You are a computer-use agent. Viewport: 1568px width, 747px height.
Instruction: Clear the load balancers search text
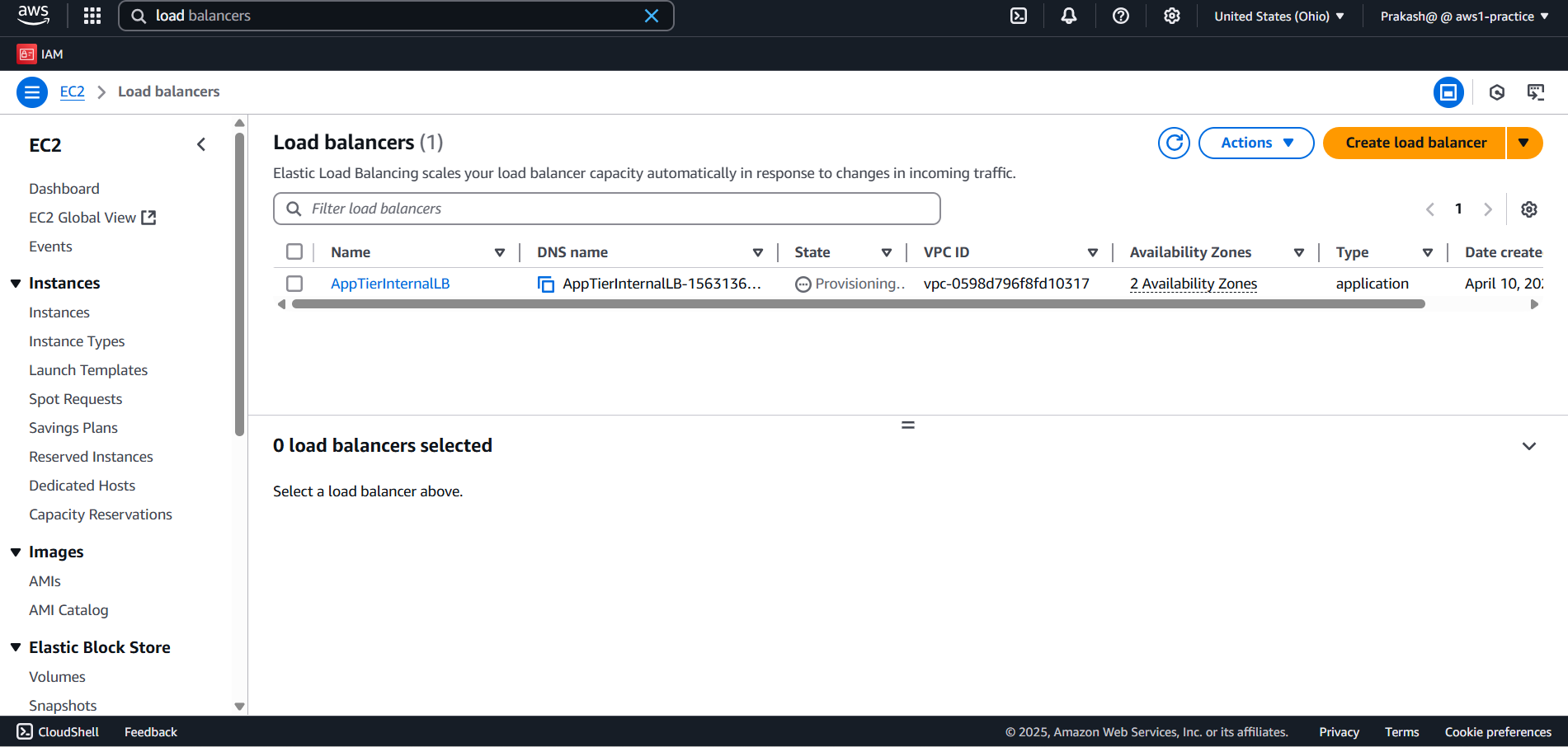click(x=651, y=16)
